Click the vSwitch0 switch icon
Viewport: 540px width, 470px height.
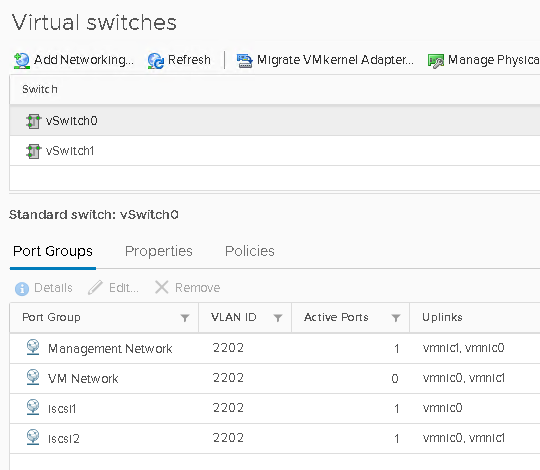tap(33, 121)
